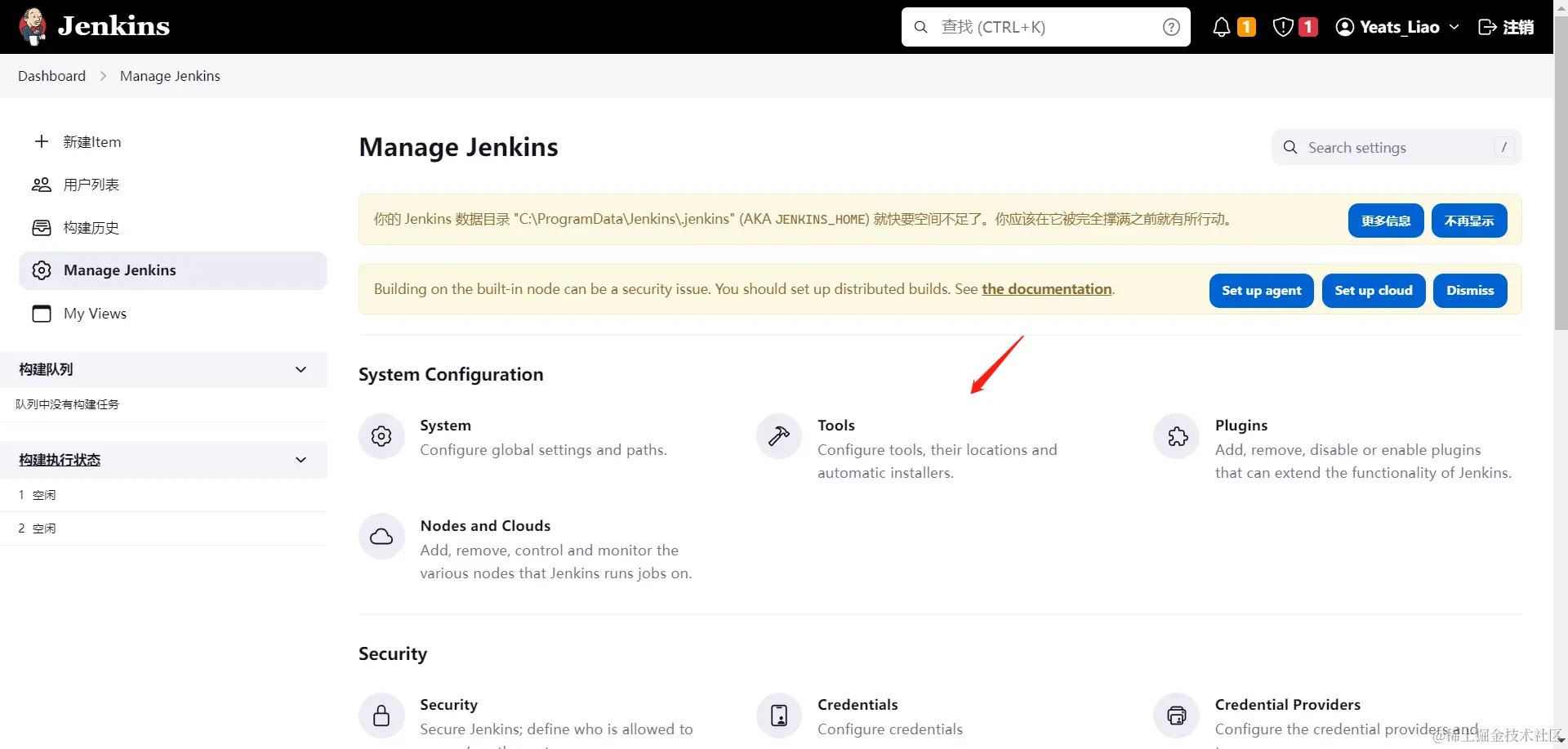Click the search help question mark icon
The image size is (1568, 749).
[x=1171, y=27]
